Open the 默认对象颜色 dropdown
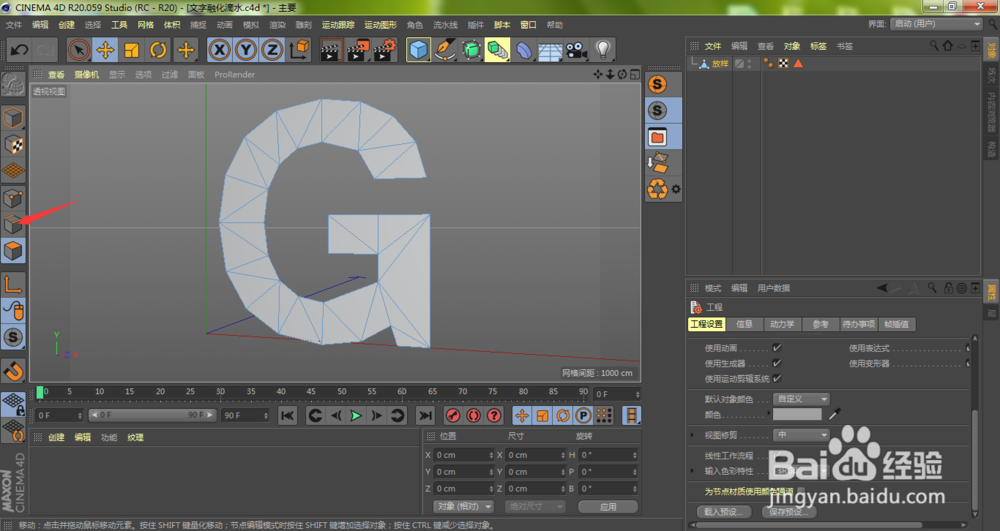 click(x=802, y=398)
